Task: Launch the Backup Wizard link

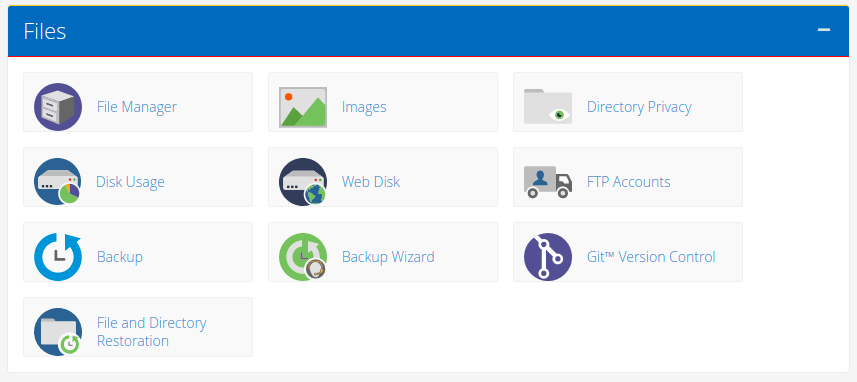Action: [388, 257]
